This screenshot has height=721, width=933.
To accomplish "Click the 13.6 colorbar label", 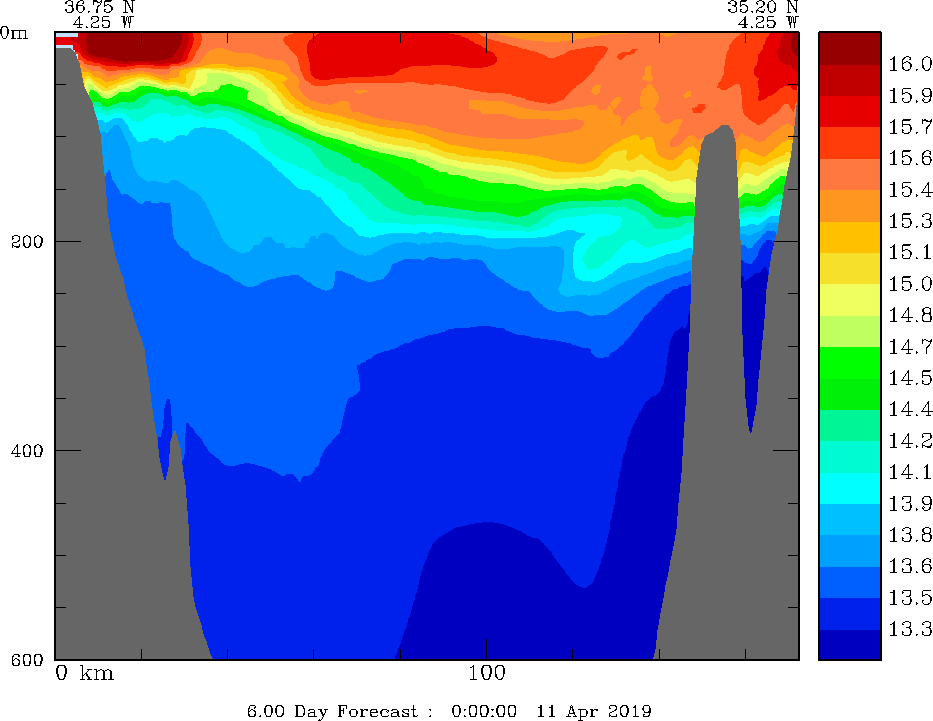I will click(x=910, y=566).
